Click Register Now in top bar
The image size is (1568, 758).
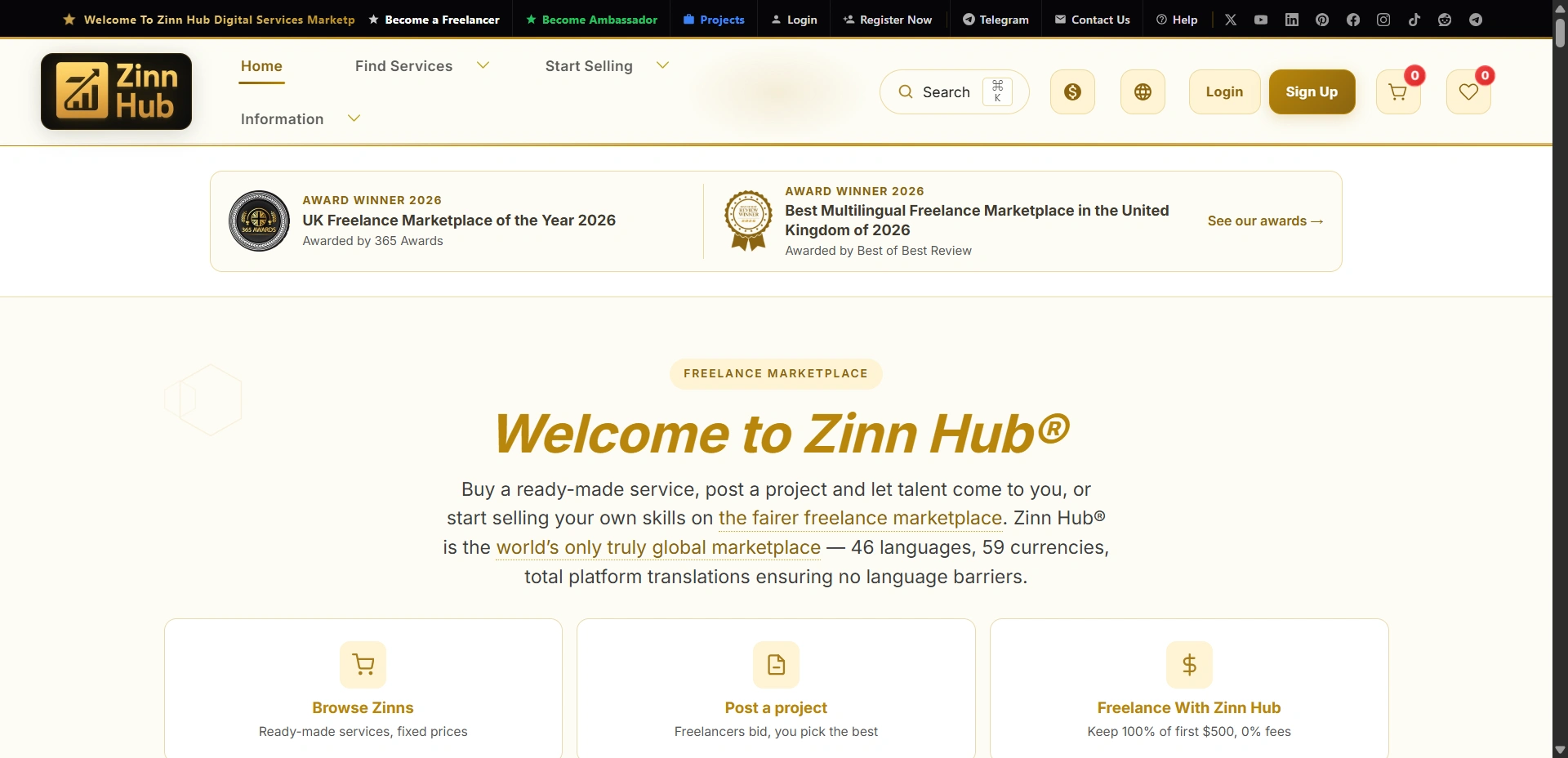click(887, 20)
